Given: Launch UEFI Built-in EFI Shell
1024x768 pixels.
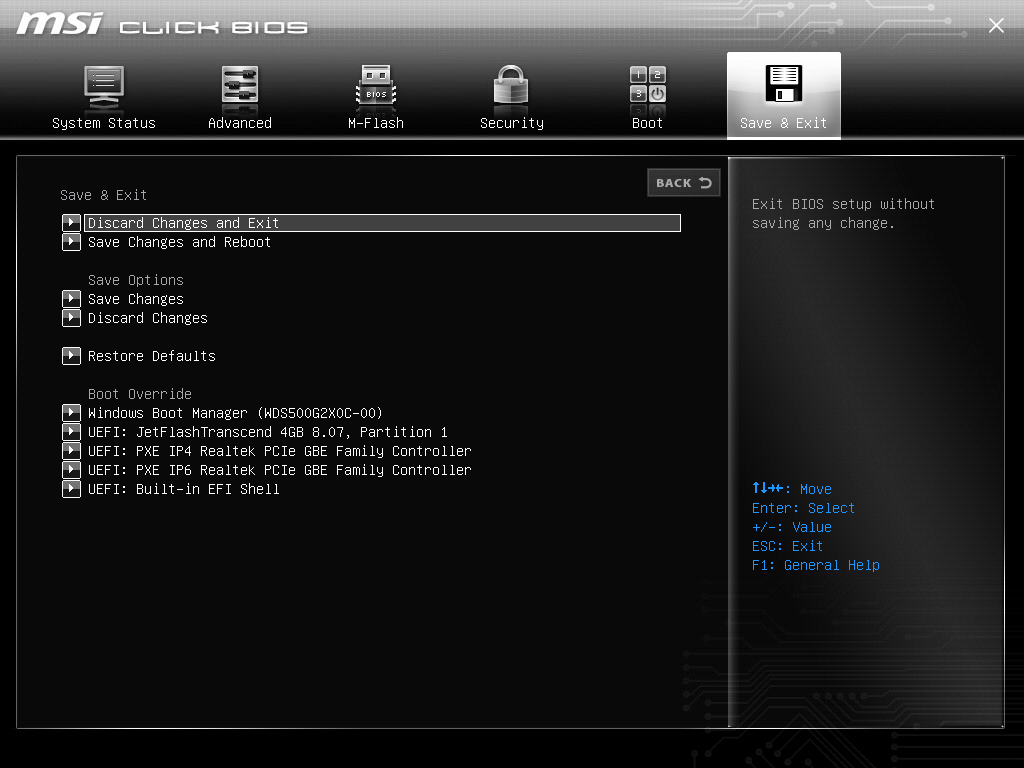Looking at the screenshot, I should [184, 489].
